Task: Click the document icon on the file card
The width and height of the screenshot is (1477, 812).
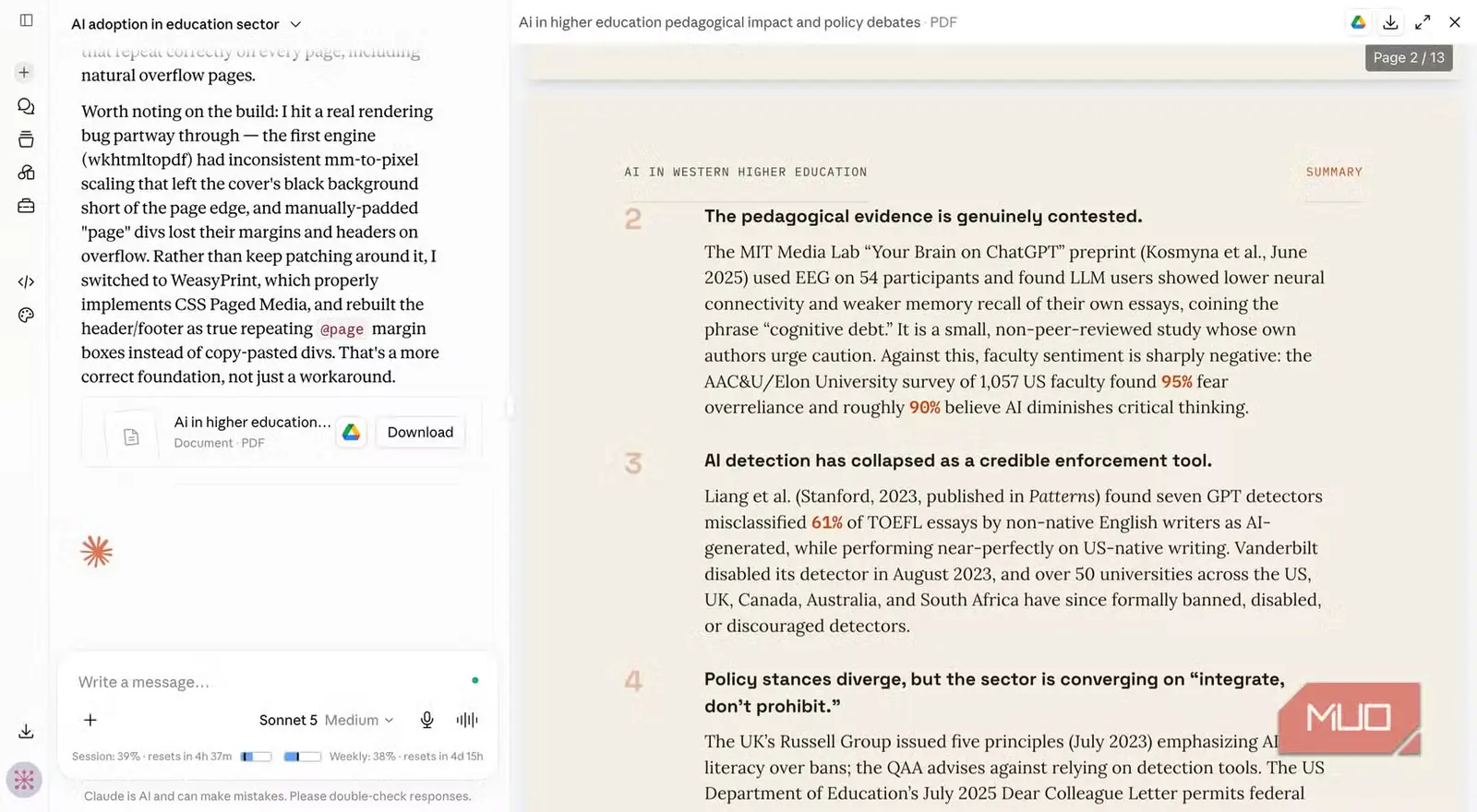Action: point(131,436)
